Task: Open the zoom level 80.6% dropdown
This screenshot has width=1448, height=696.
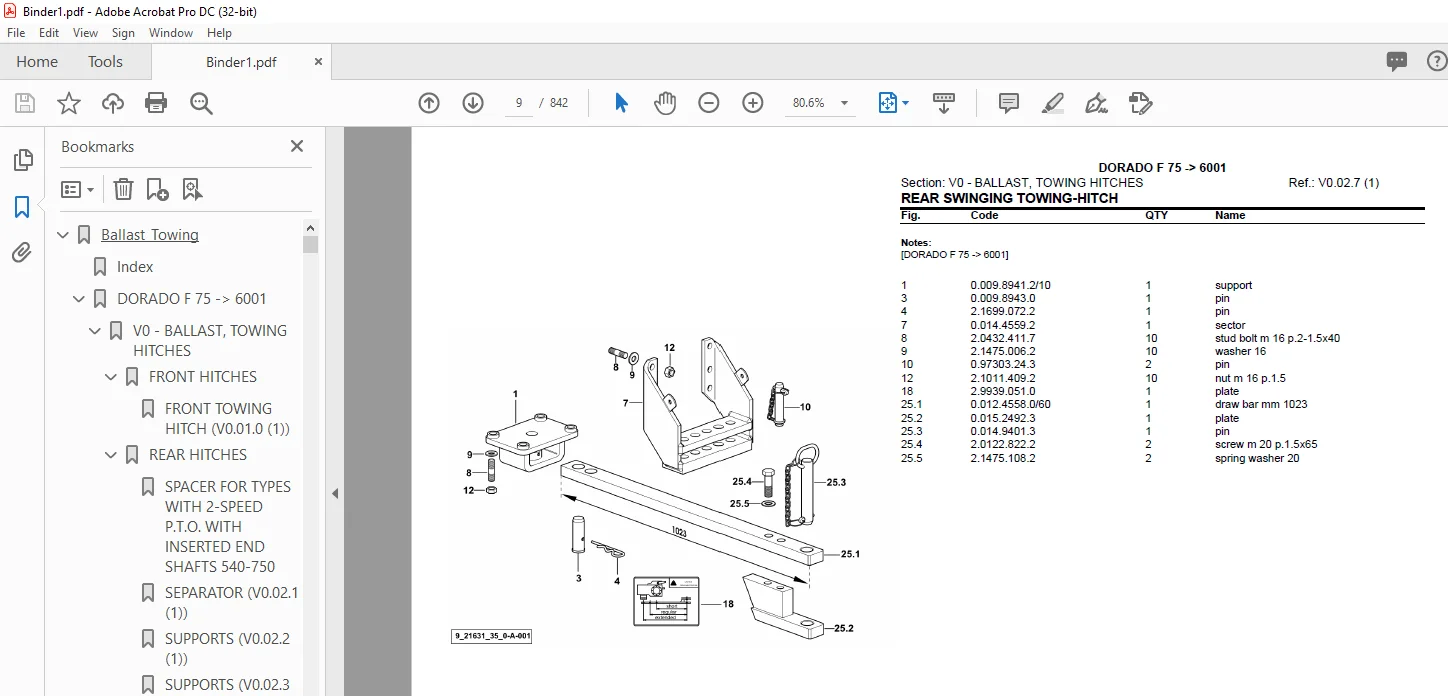Action: click(844, 103)
